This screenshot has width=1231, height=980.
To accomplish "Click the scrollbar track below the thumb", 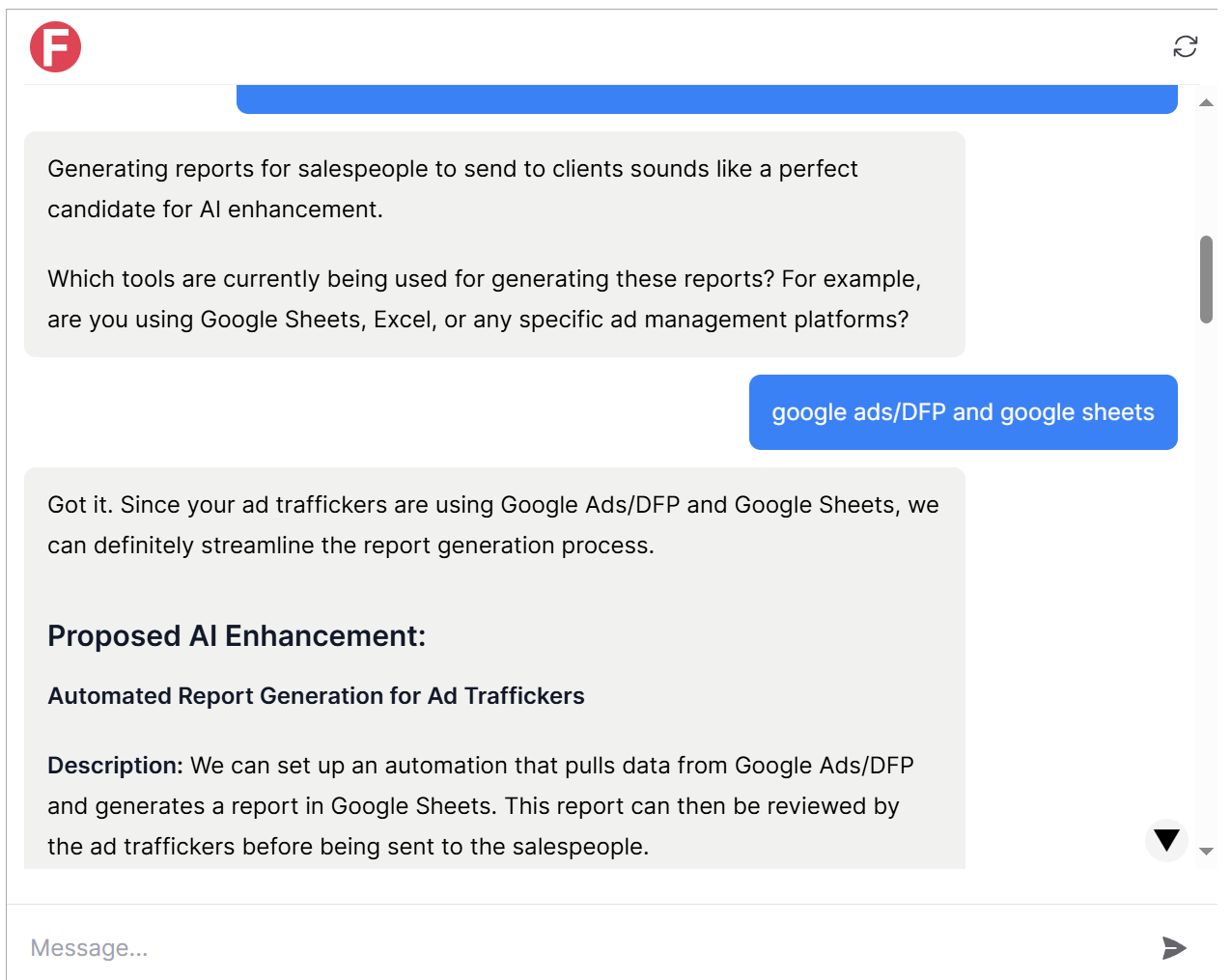I will tap(1206, 579).
